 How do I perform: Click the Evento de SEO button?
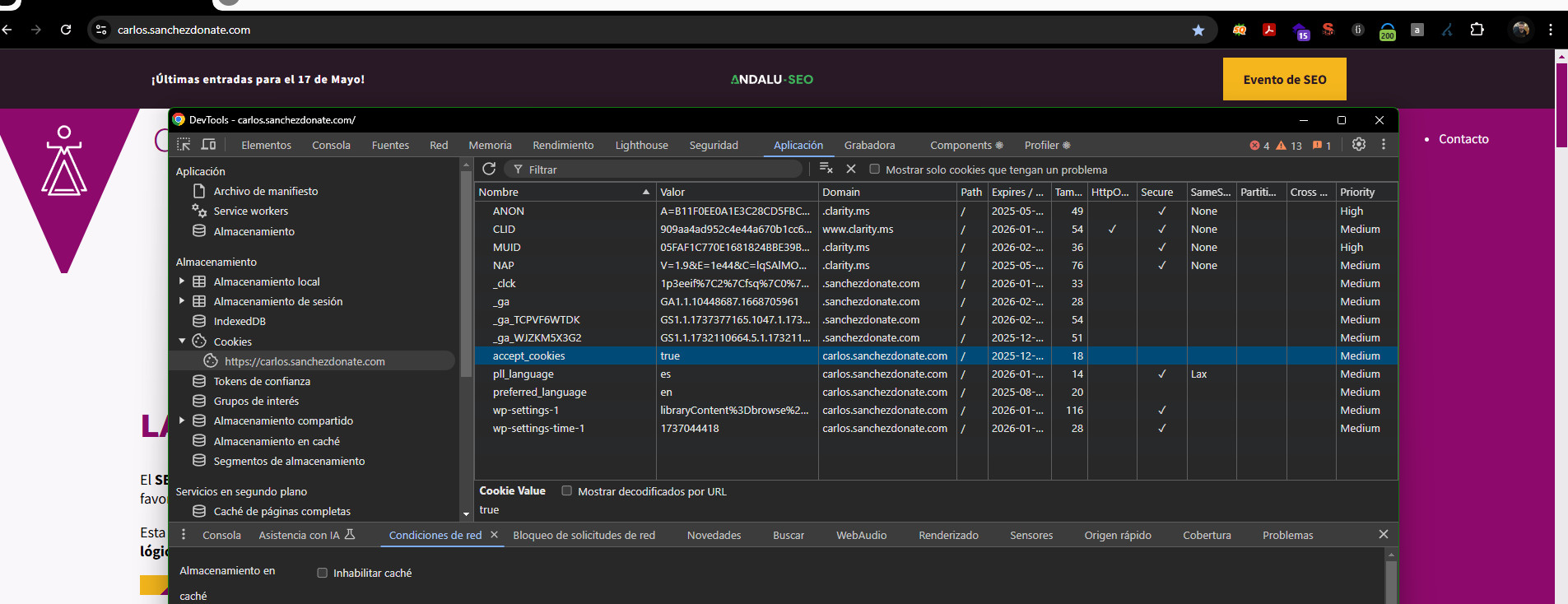tap(1284, 79)
